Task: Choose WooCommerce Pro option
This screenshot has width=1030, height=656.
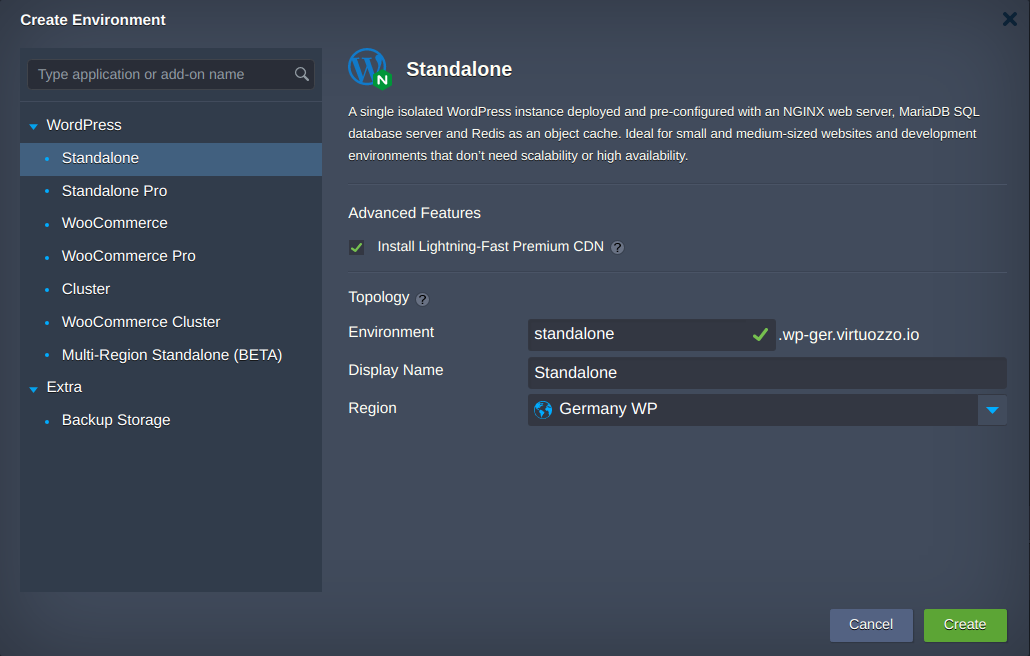Action: [x=128, y=256]
